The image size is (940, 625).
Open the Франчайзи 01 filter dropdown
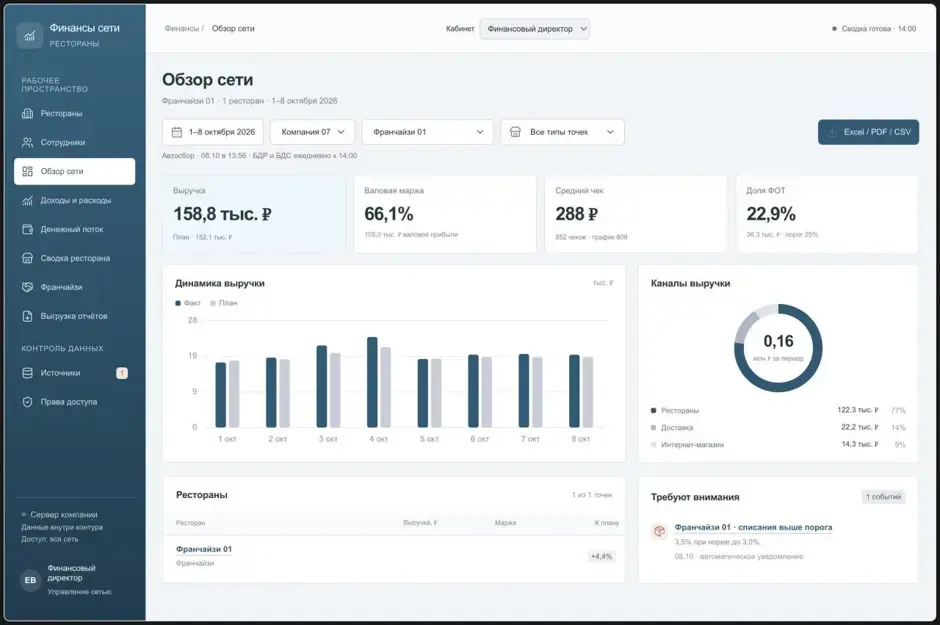click(x=427, y=132)
